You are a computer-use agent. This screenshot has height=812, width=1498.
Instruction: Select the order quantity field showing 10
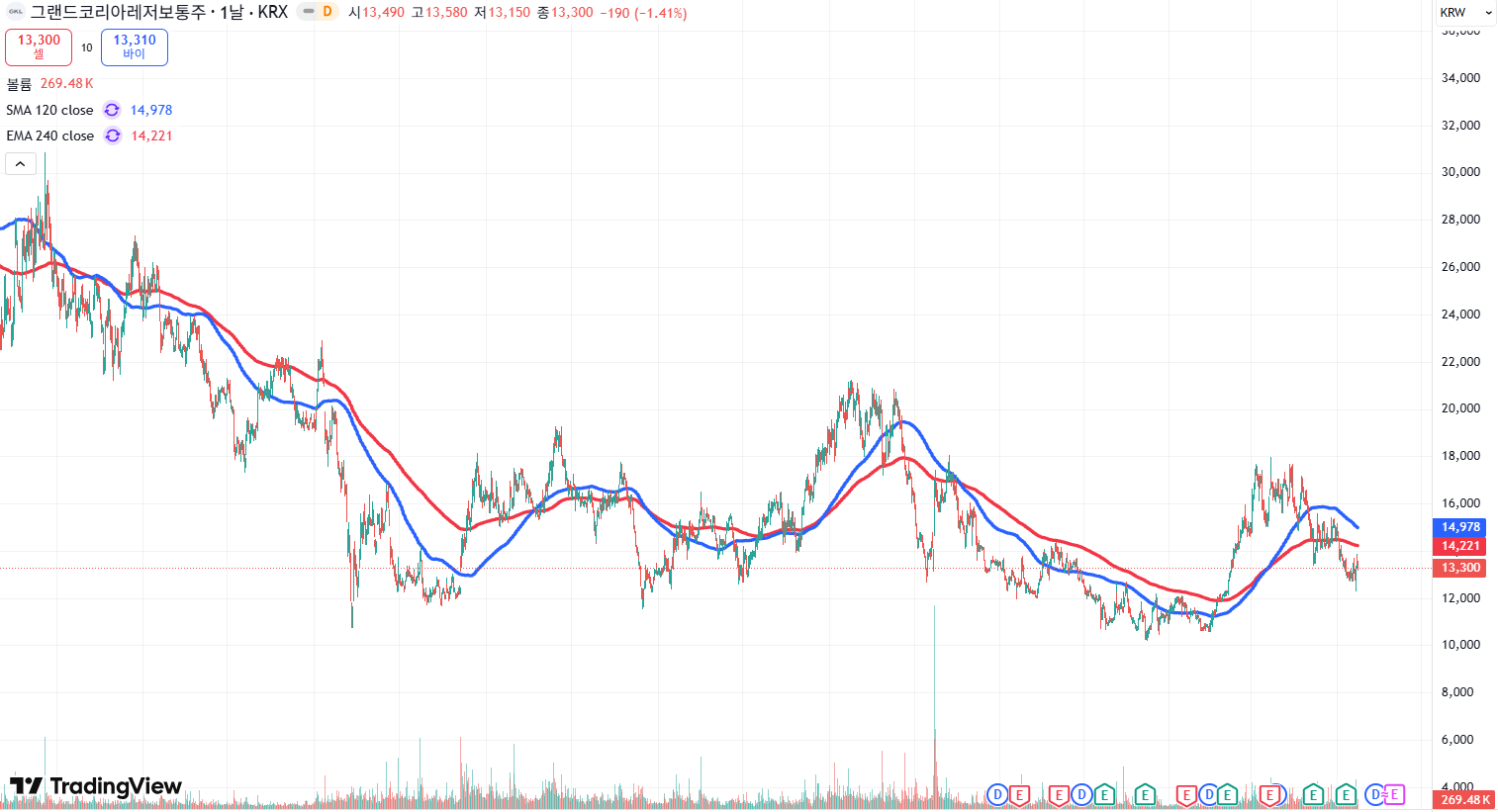click(87, 47)
